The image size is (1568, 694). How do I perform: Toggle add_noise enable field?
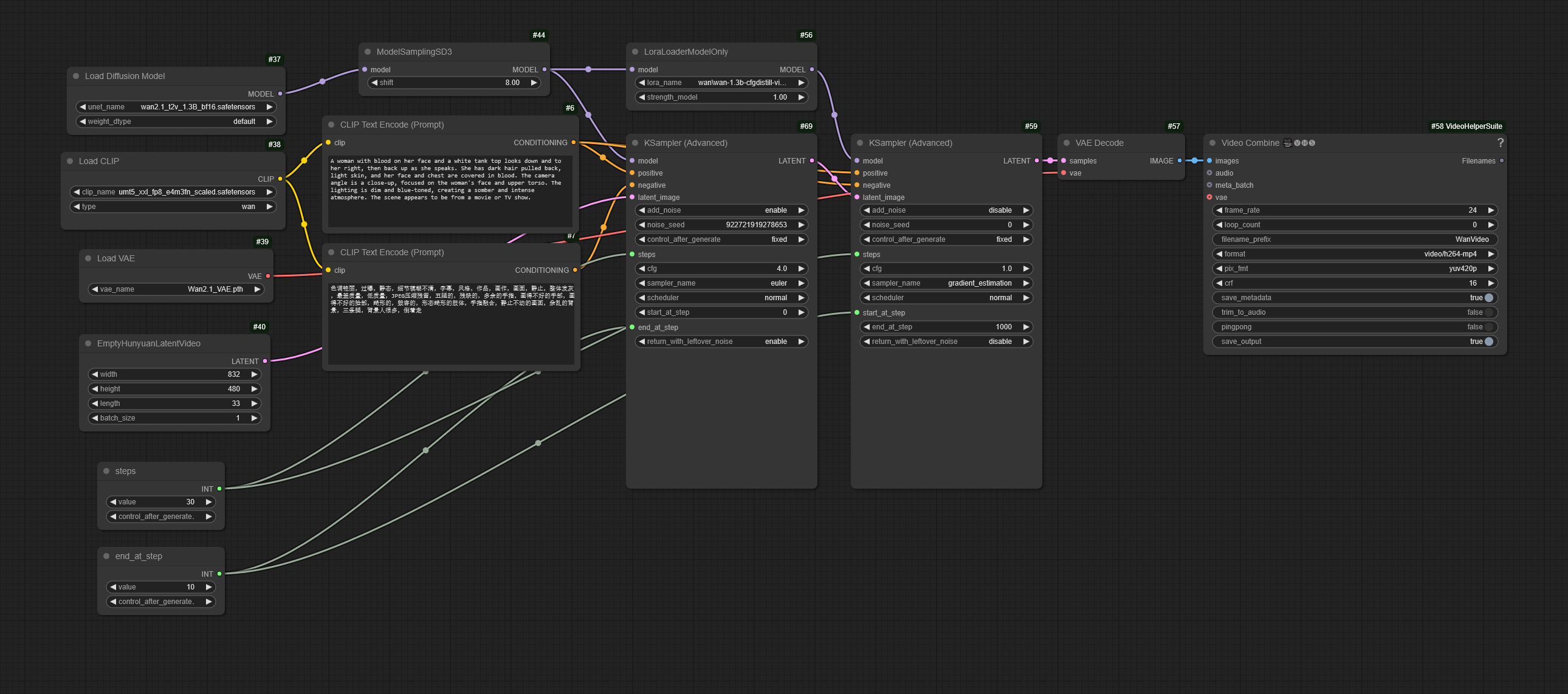tap(721, 210)
